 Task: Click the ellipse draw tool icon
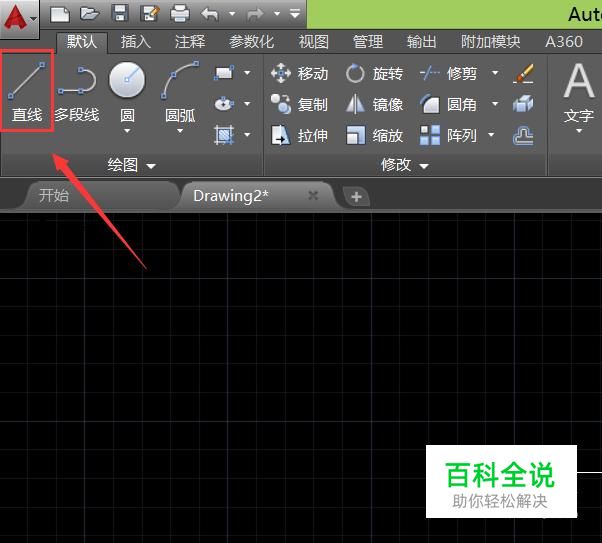point(224,104)
